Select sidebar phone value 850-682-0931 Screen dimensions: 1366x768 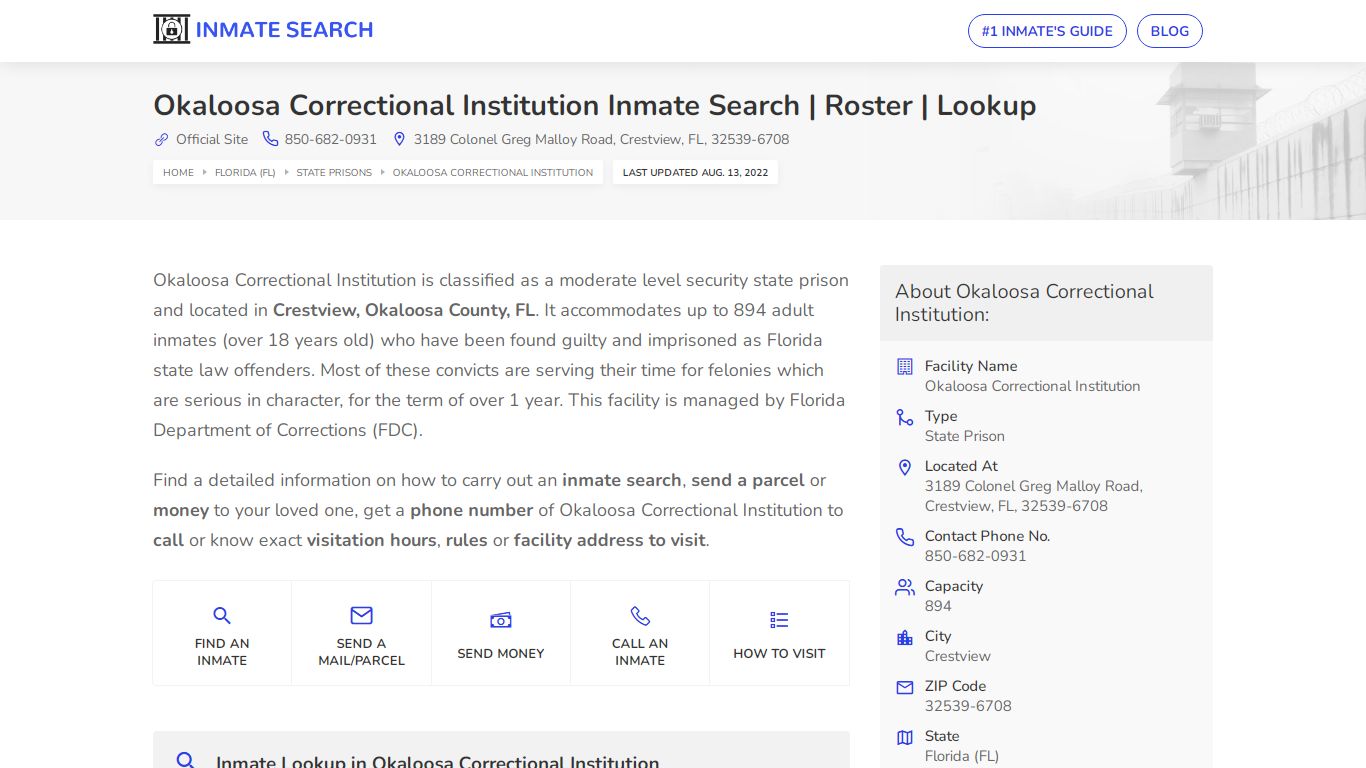[975, 556]
